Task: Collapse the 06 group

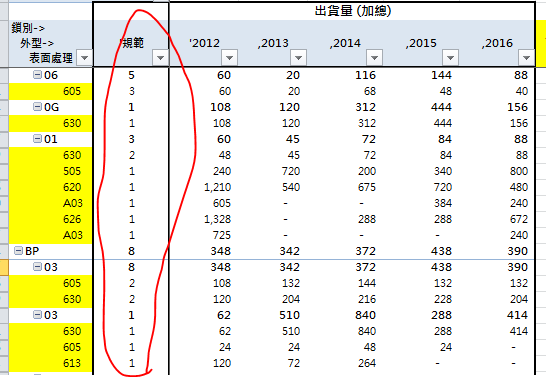Action: (37, 74)
